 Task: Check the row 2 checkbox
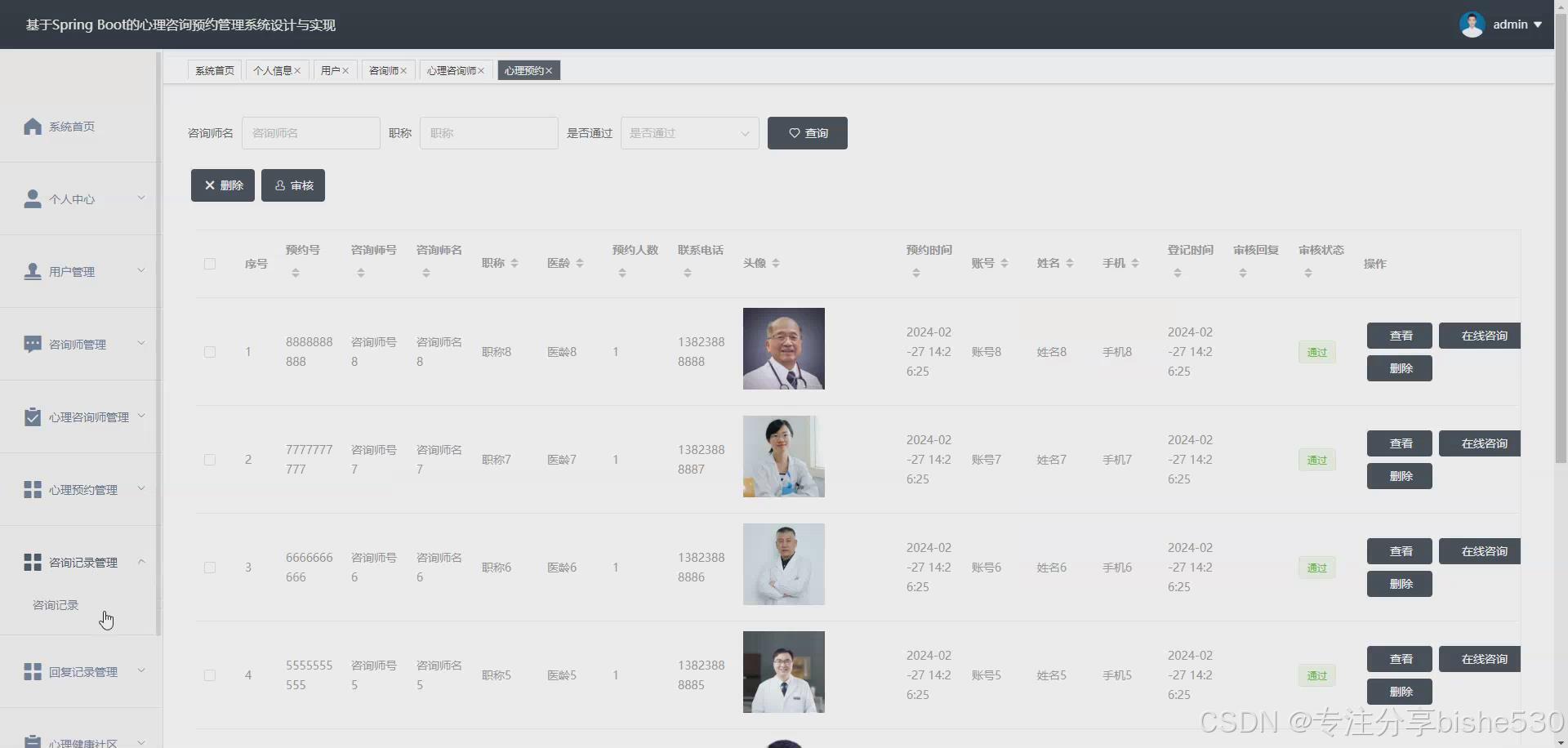pos(210,460)
